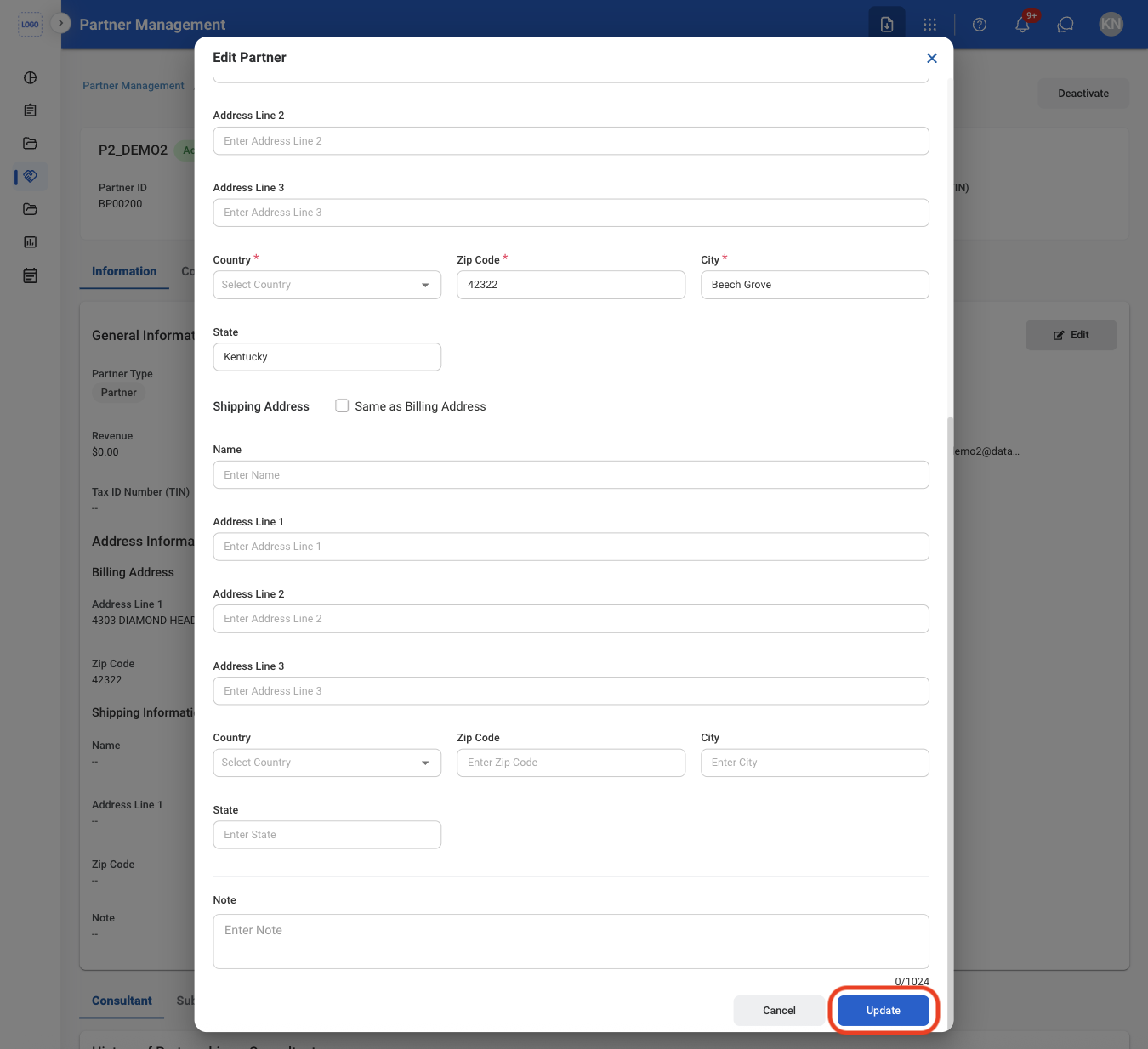
Task: Open the apps grid icon
Action: pyautogui.click(x=930, y=25)
